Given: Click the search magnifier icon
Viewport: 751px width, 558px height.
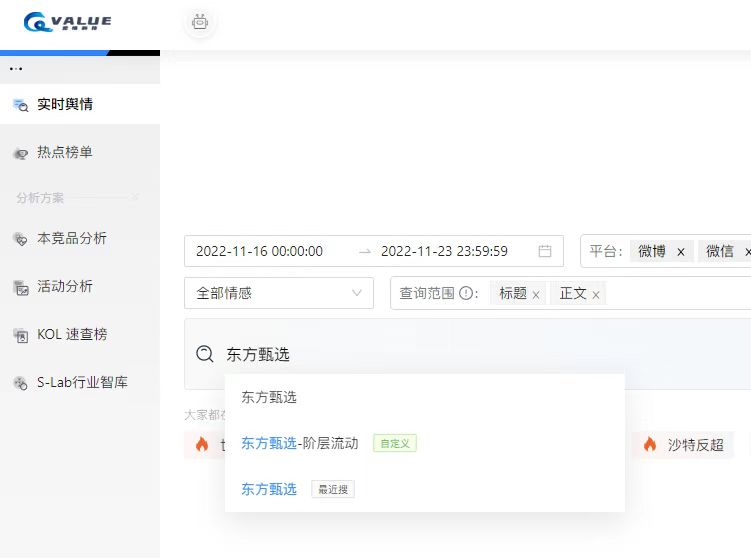Looking at the screenshot, I should [x=205, y=354].
